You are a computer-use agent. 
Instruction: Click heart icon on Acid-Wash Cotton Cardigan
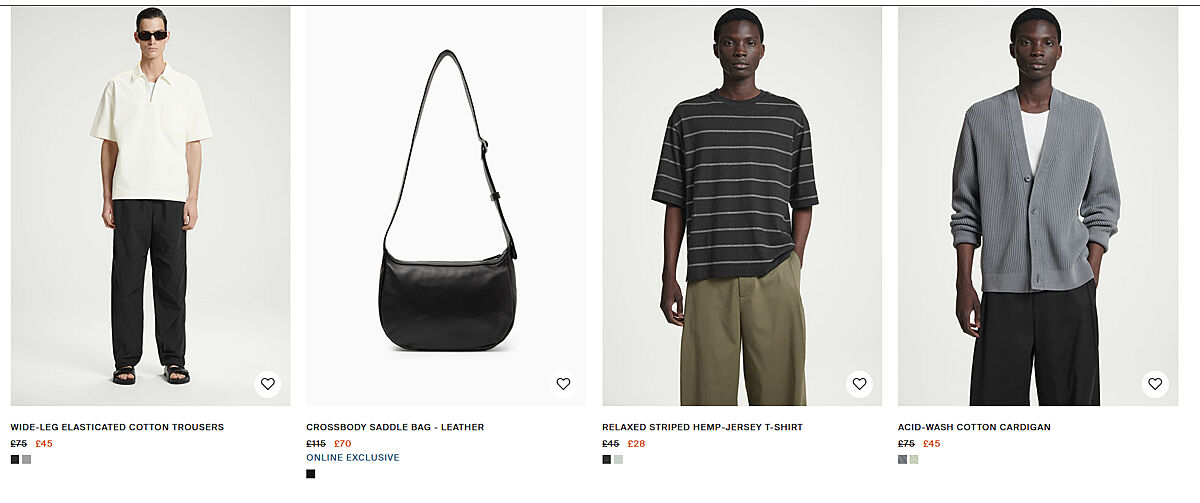(1155, 384)
